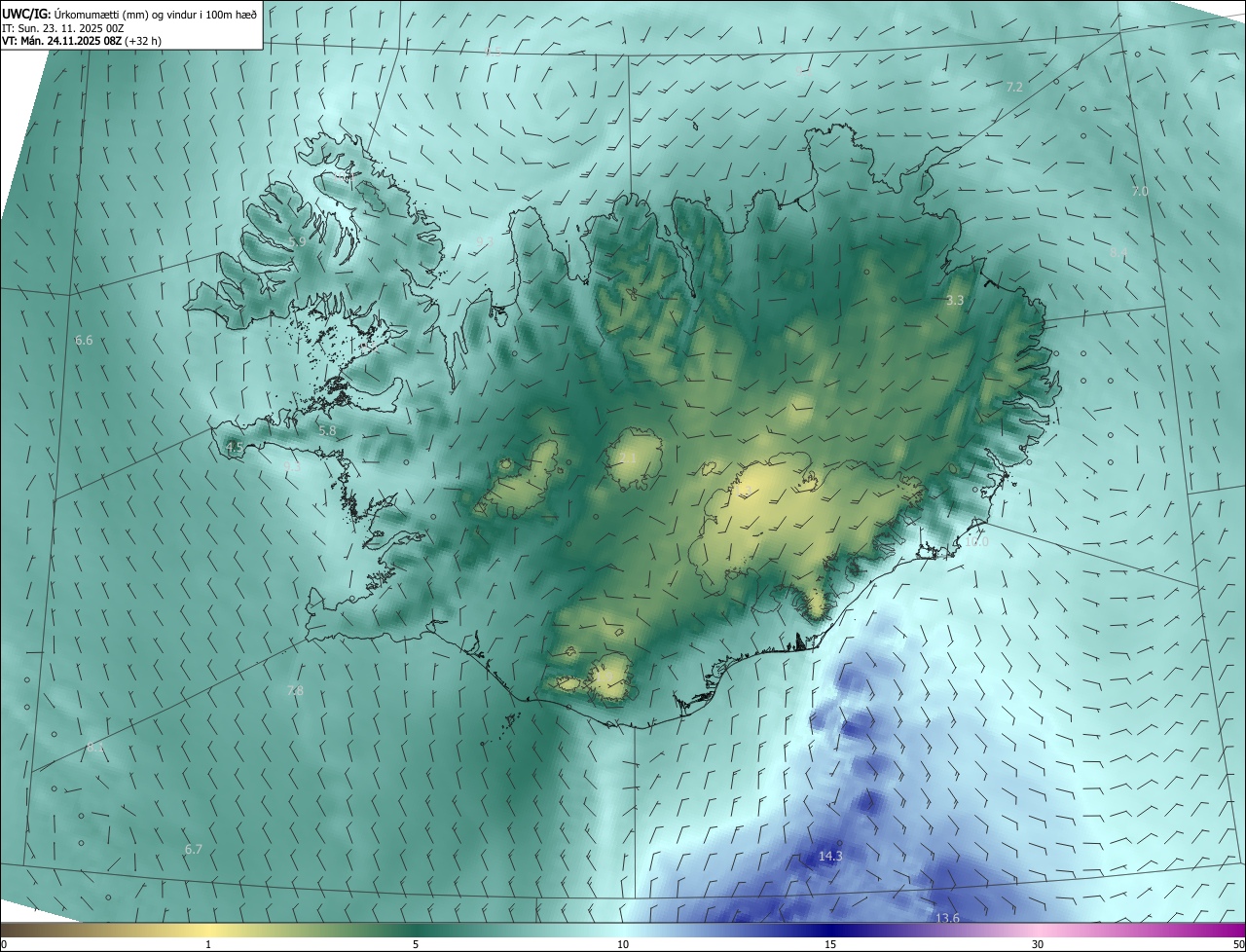The height and width of the screenshot is (952, 1246).
Task: Click the 5.8 value label on the map
Action: 327,430
